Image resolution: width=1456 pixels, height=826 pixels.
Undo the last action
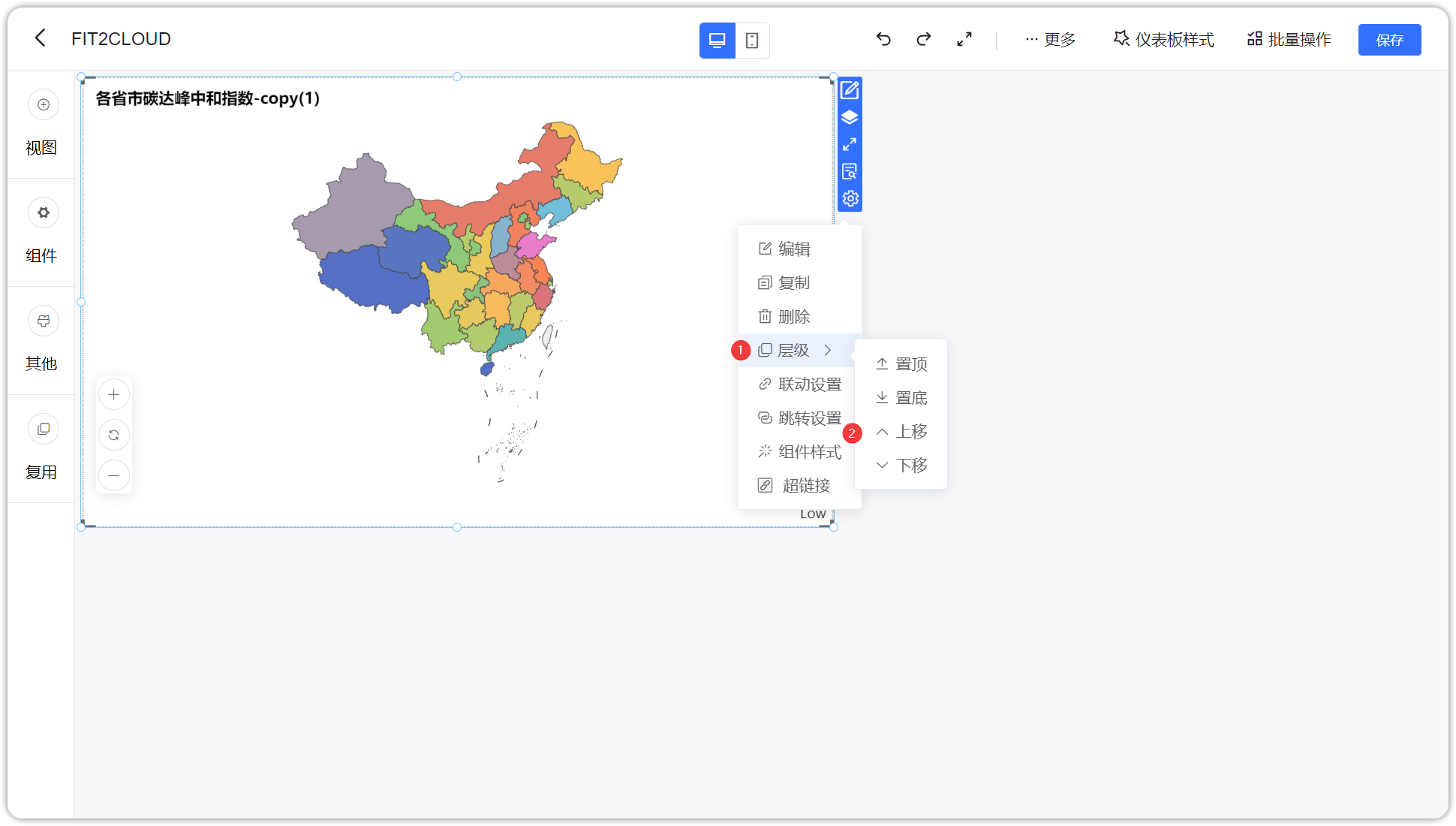click(x=883, y=39)
